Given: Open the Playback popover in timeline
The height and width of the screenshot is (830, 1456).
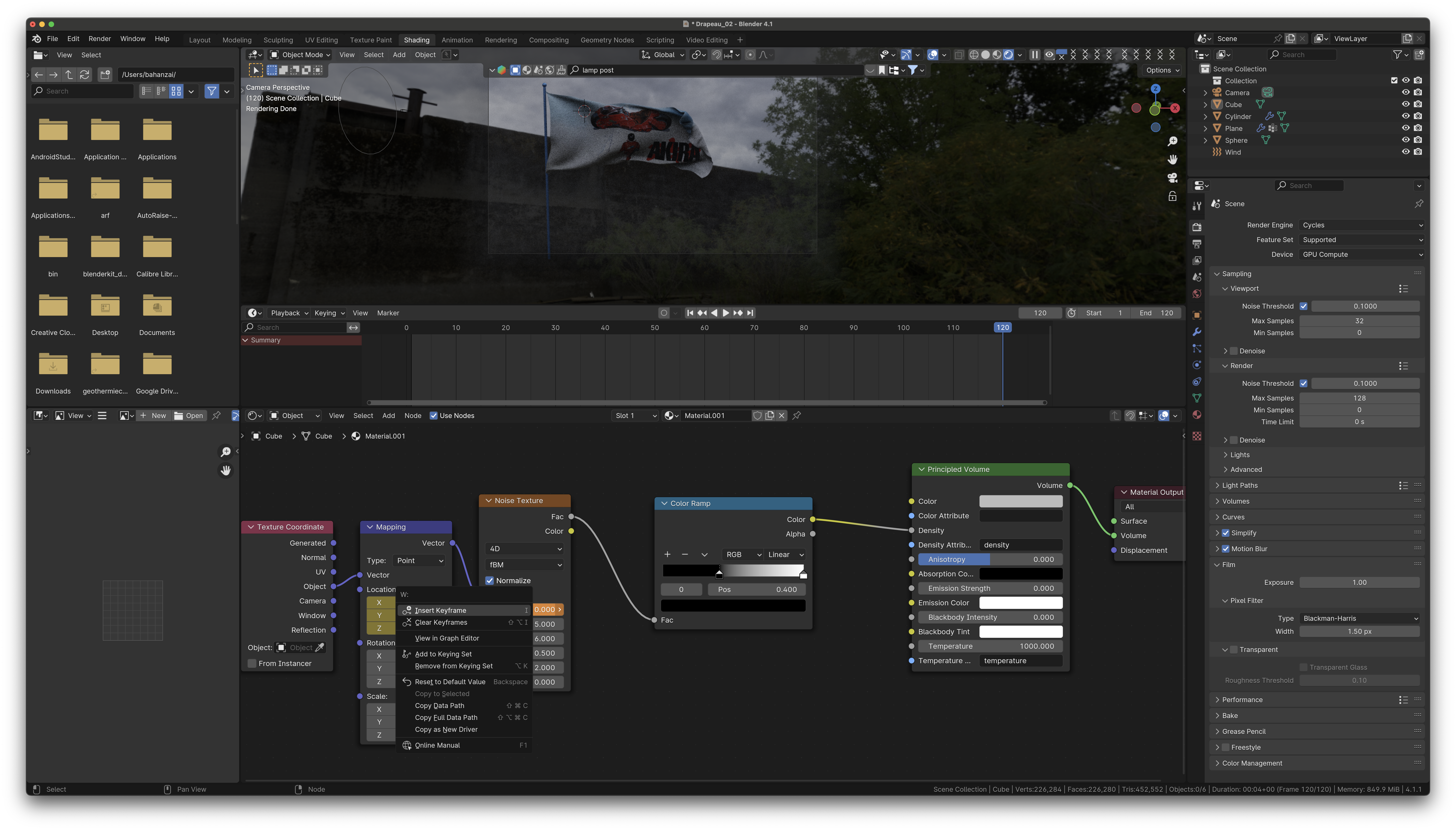Looking at the screenshot, I should [x=290, y=313].
